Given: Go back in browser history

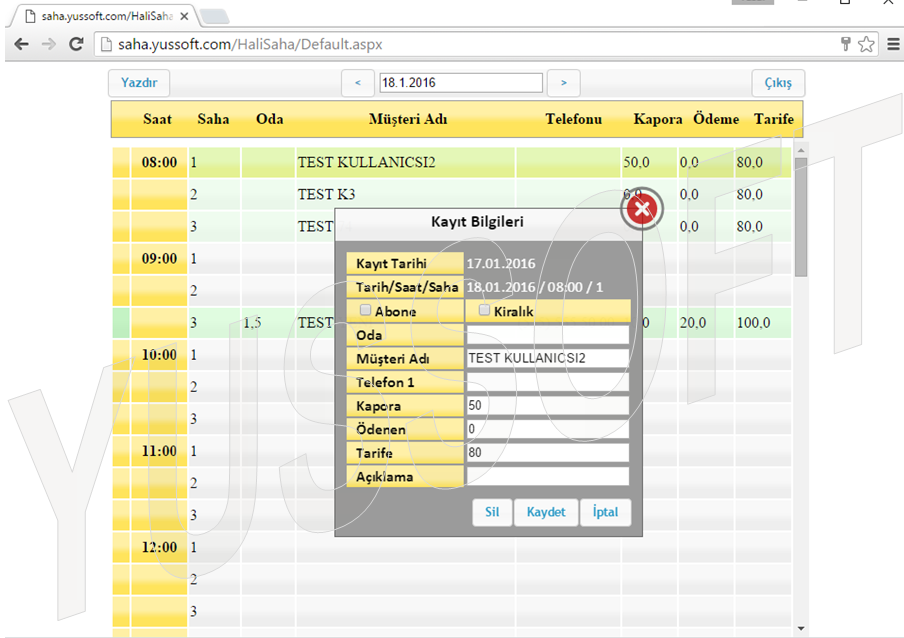Looking at the screenshot, I should point(21,44).
